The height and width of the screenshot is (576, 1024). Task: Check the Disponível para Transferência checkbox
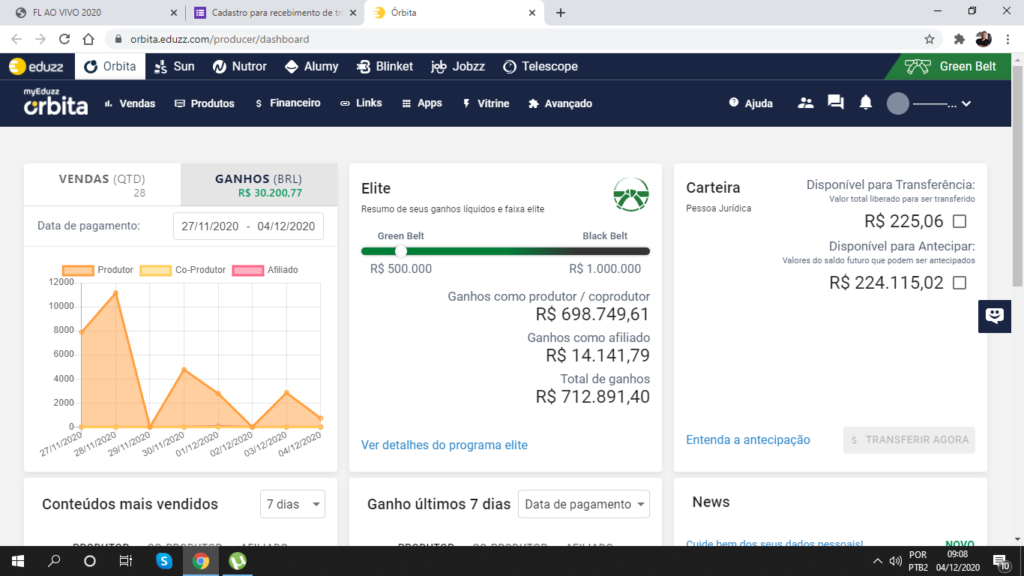(959, 221)
